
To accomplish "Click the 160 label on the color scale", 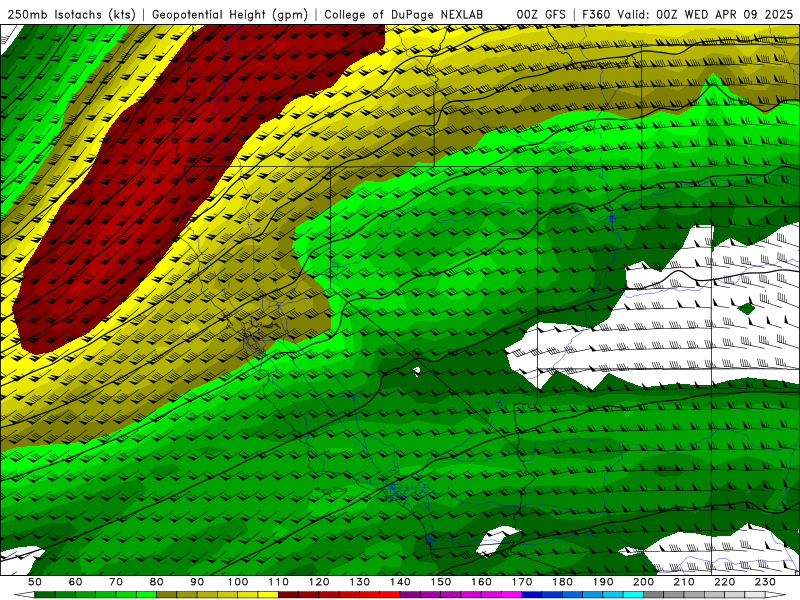I will point(481,582).
